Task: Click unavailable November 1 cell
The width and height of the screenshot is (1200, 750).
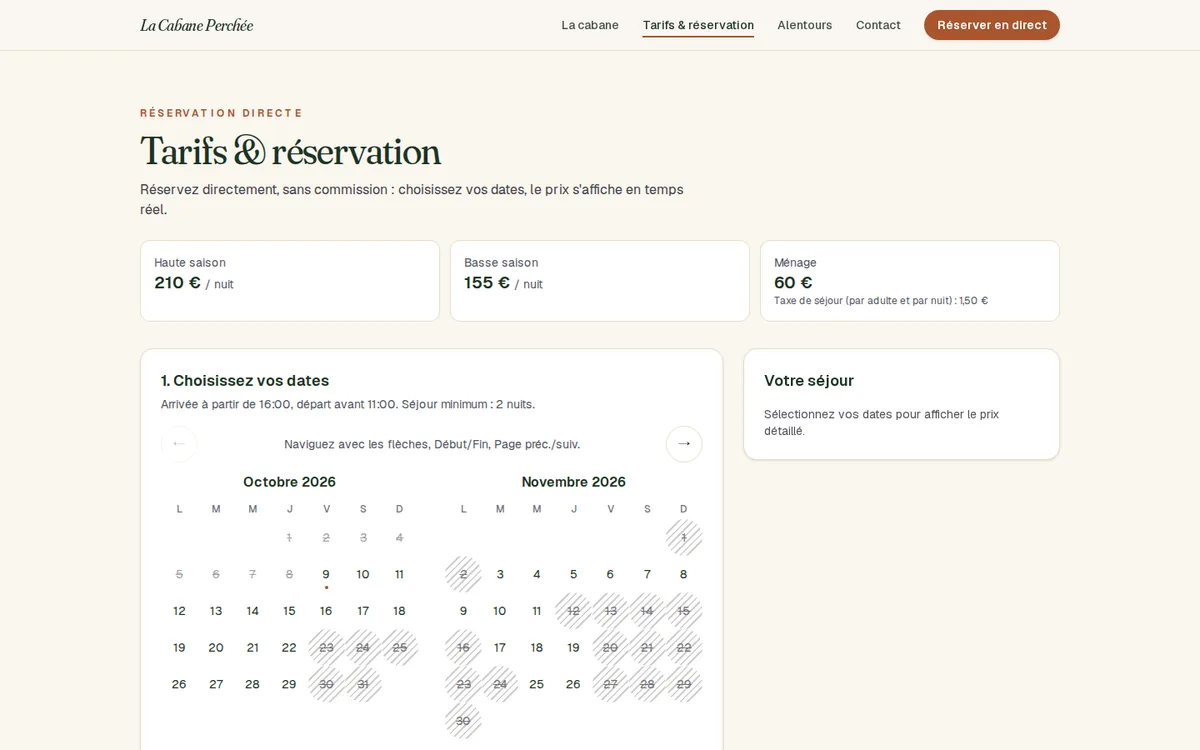Action: (x=684, y=538)
